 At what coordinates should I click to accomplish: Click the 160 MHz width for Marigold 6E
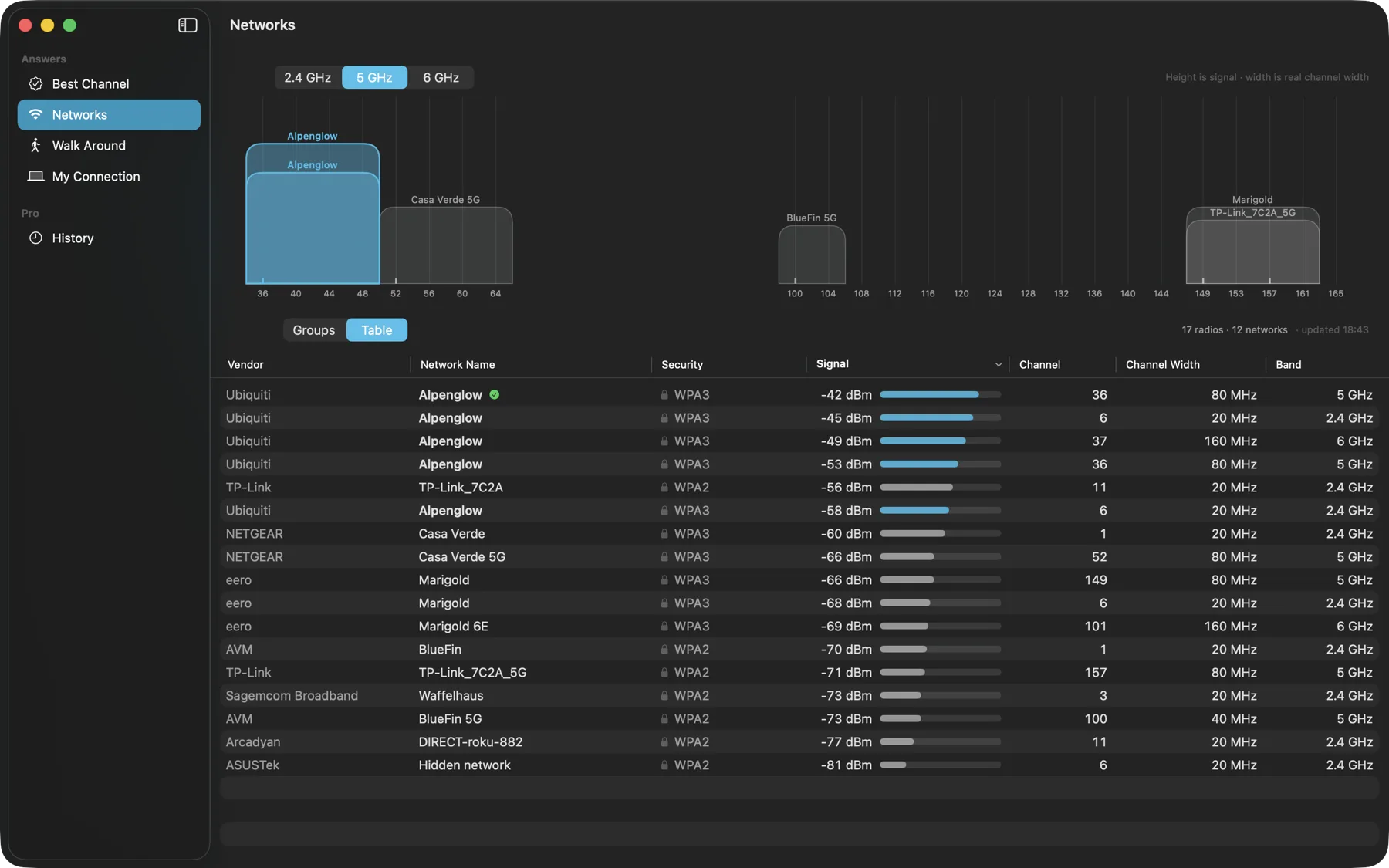1230,626
